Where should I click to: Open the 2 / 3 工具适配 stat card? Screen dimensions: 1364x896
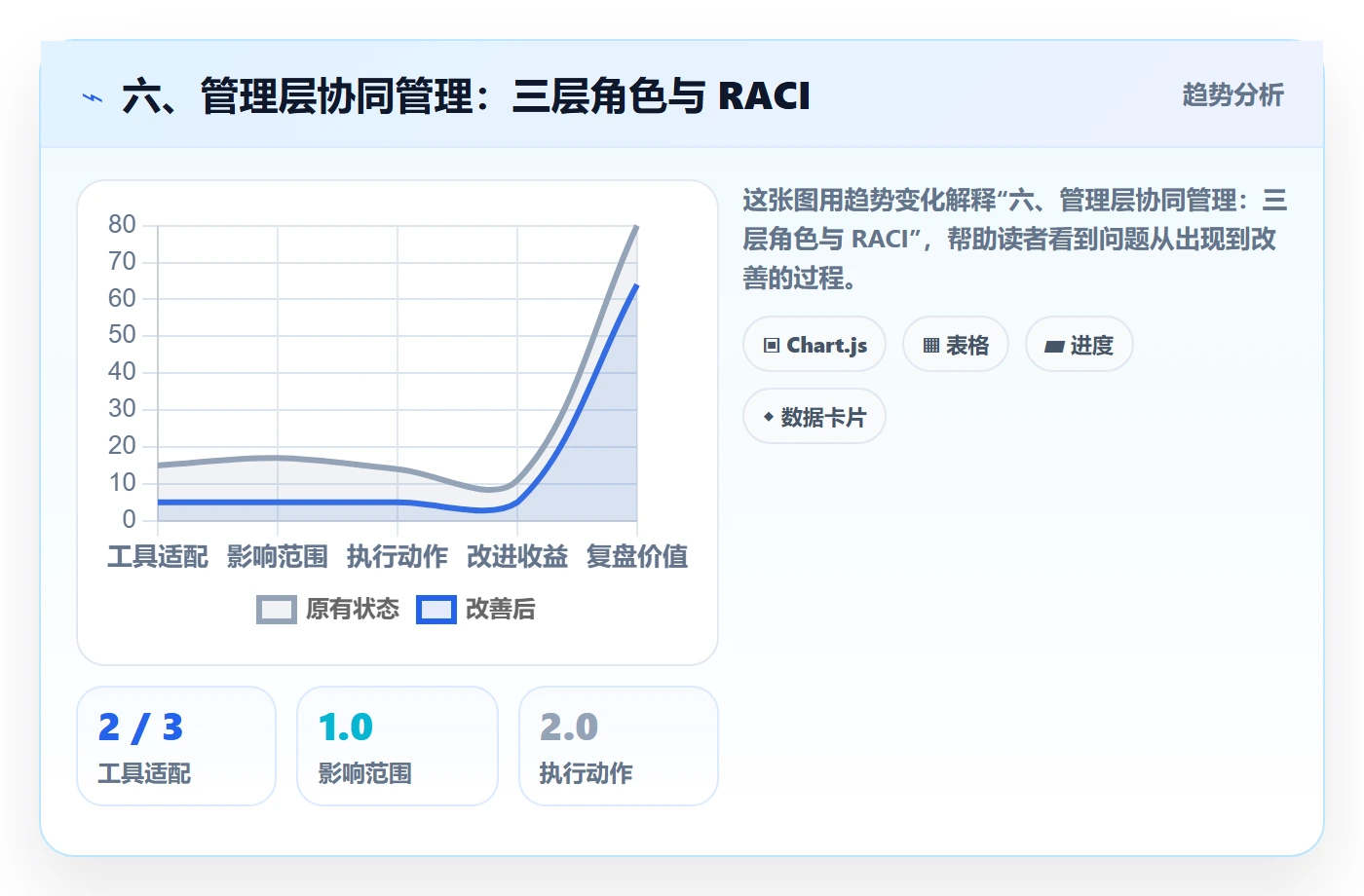coord(176,746)
